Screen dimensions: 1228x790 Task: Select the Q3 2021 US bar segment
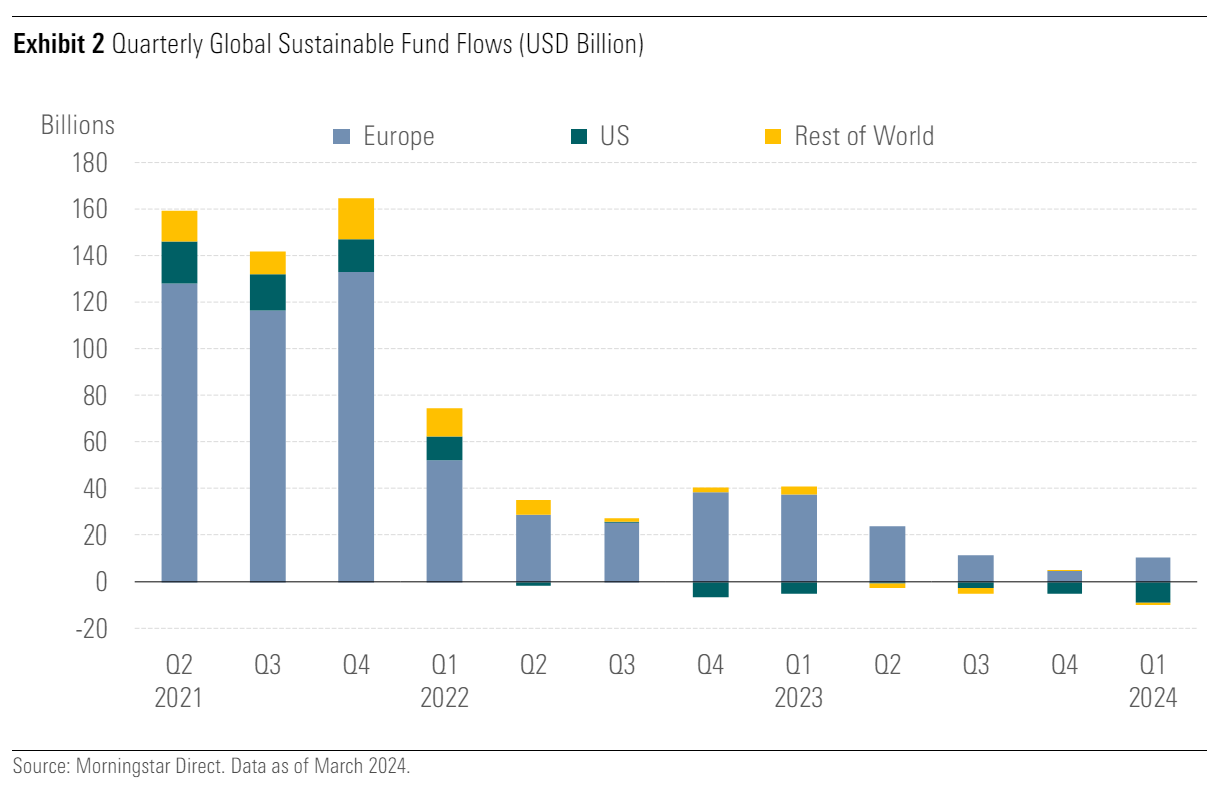tap(267, 292)
